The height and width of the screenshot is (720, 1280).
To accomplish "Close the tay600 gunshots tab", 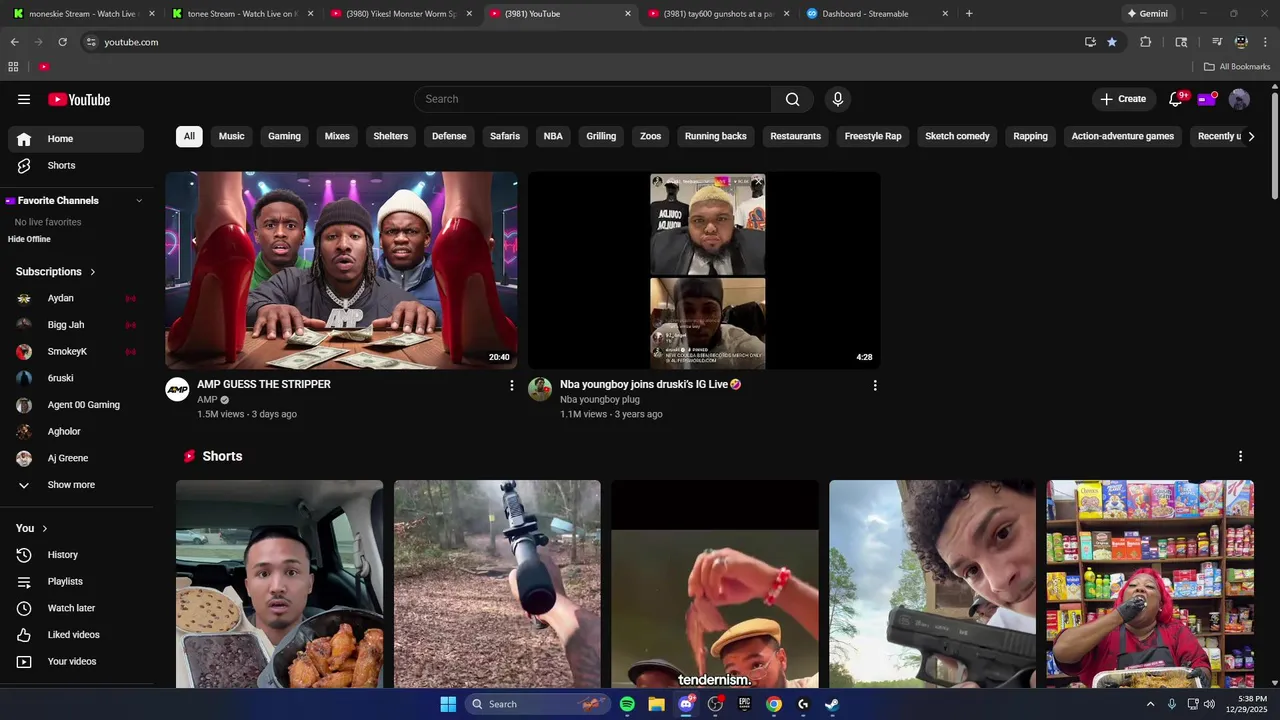I will (x=786, y=14).
